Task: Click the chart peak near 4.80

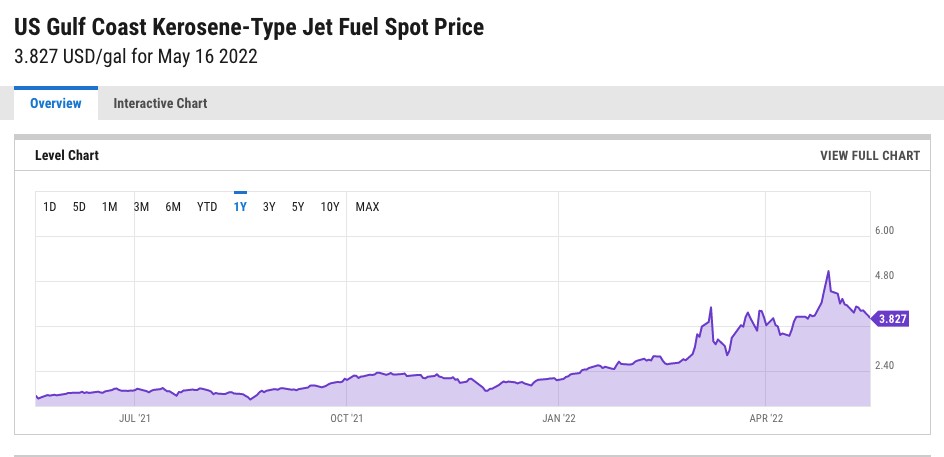Action: pyautogui.click(x=828, y=271)
